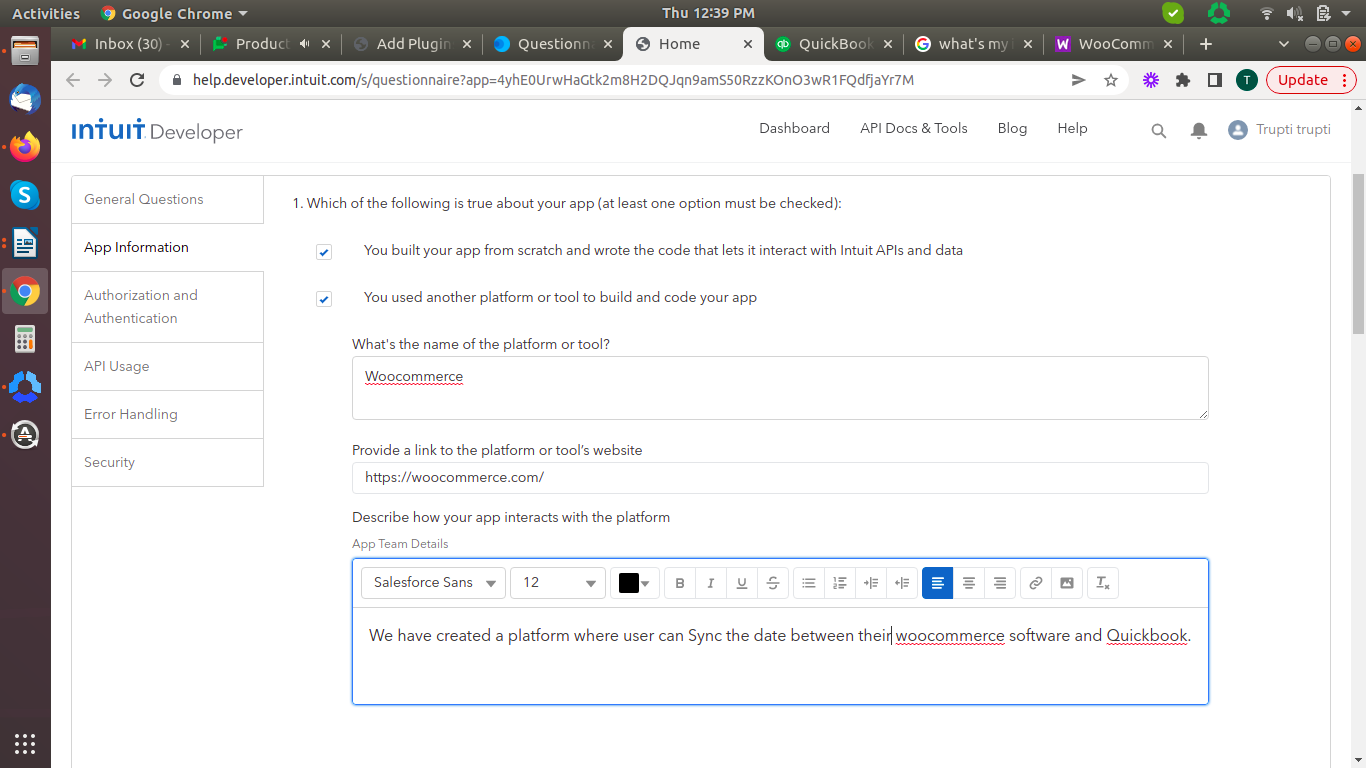Insert an image into the editor
The height and width of the screenshot is (768, 1366).
(x=1067, y=583)
